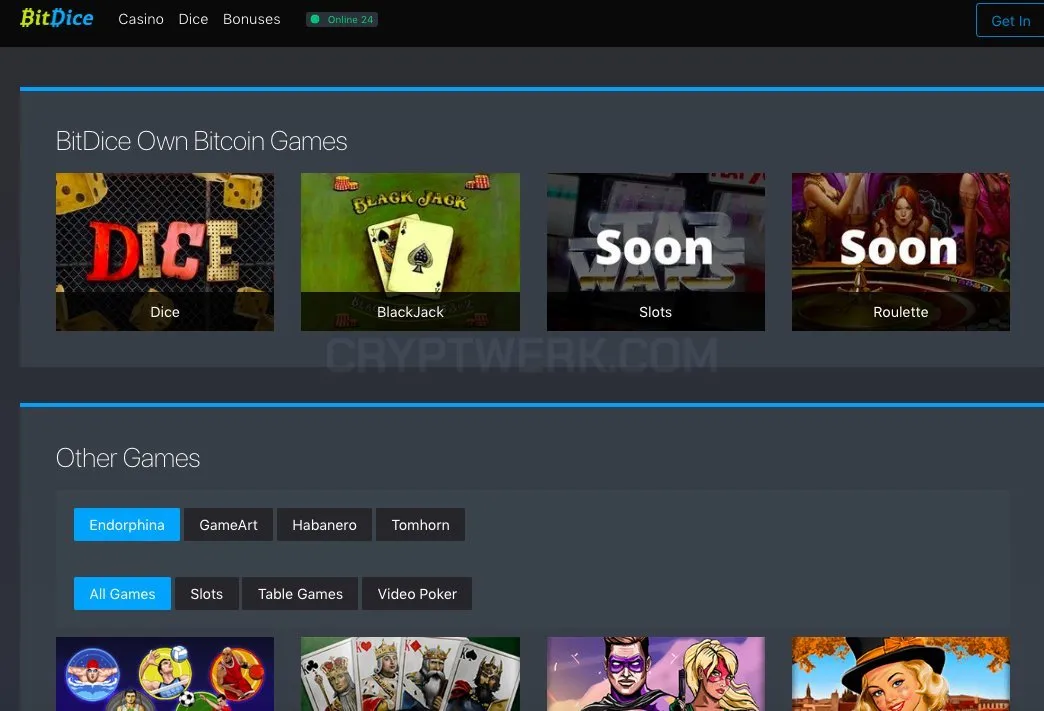Open the BlackJack game tile
The height and width of the screenshot is (711, 1044).
(x=410, y=252)
